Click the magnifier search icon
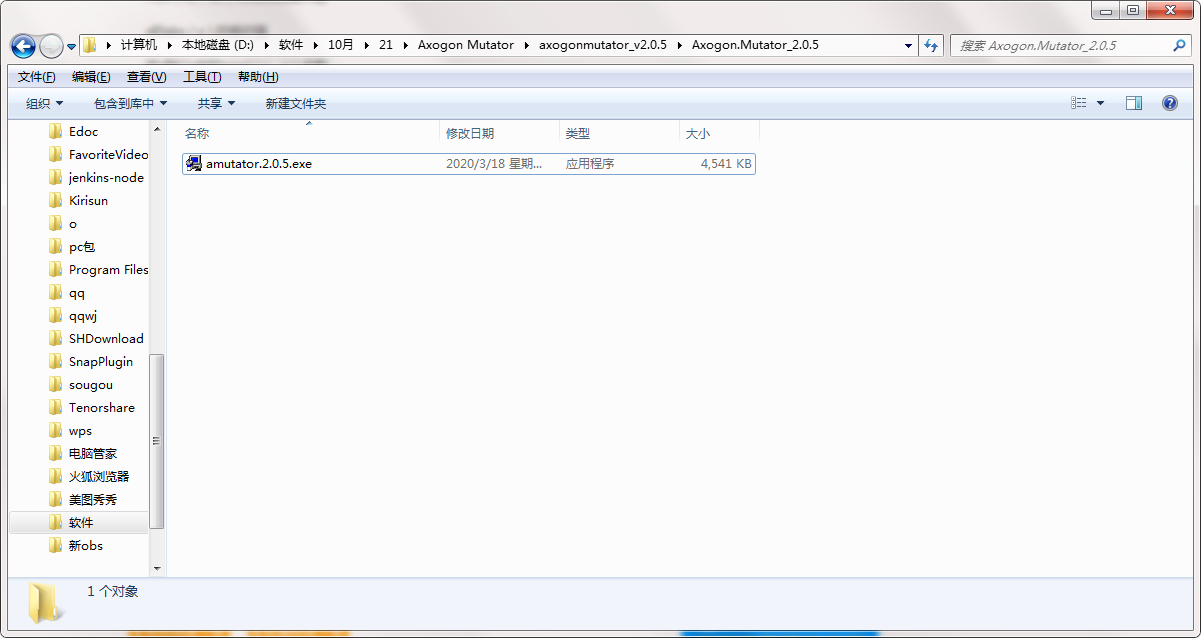1201x638 pixels. [x=1179, y=45]
